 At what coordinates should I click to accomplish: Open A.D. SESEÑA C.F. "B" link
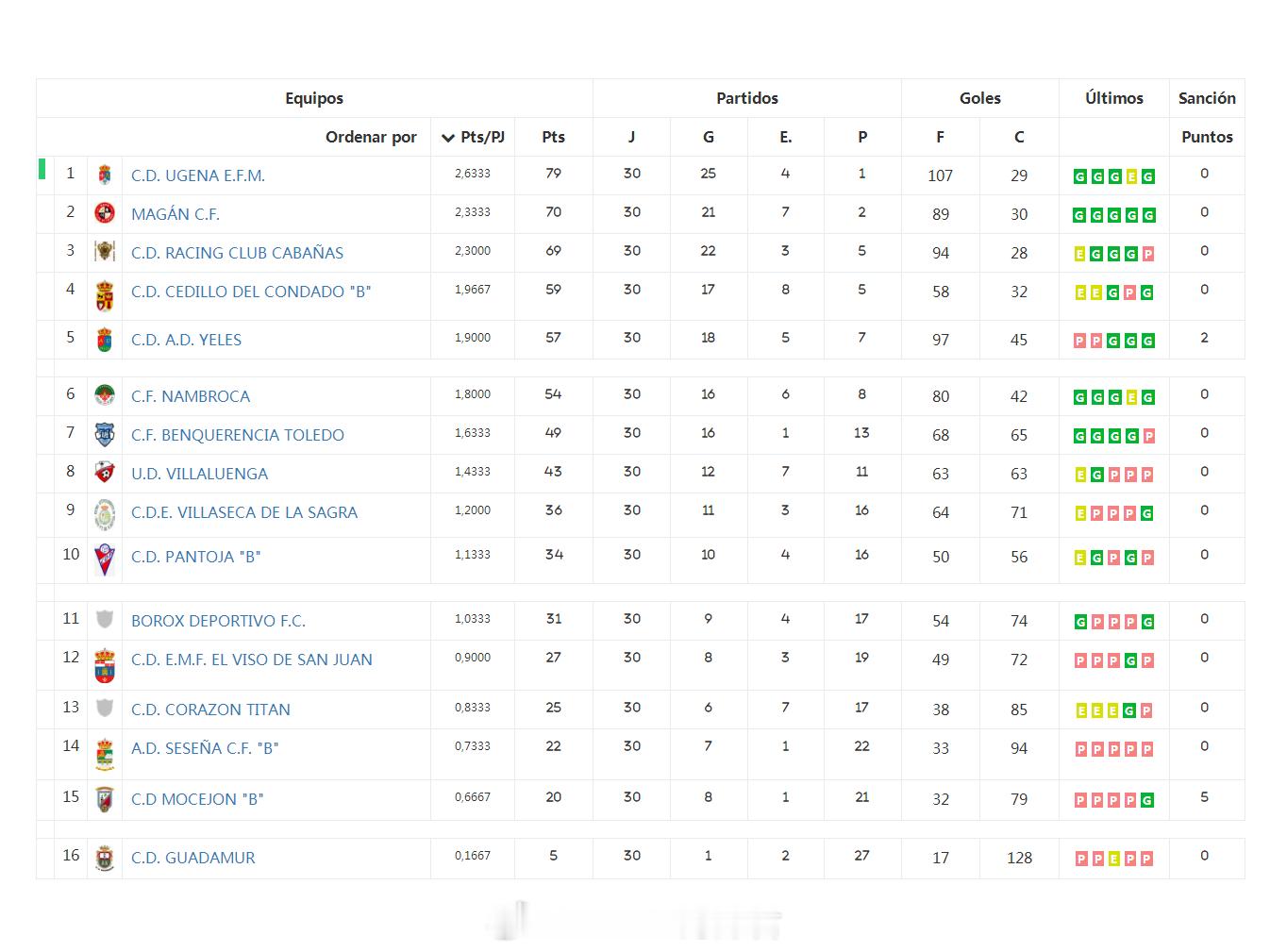coord(205,748)
